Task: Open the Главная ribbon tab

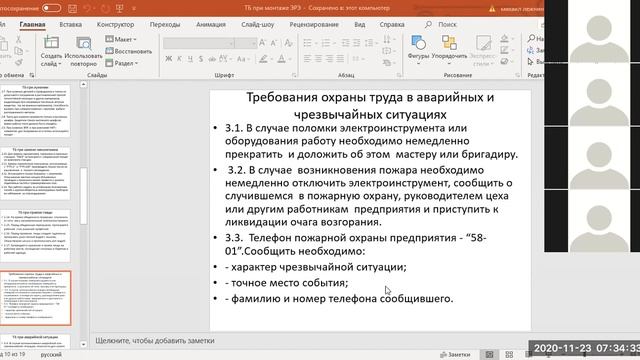Action: (32, 24)
